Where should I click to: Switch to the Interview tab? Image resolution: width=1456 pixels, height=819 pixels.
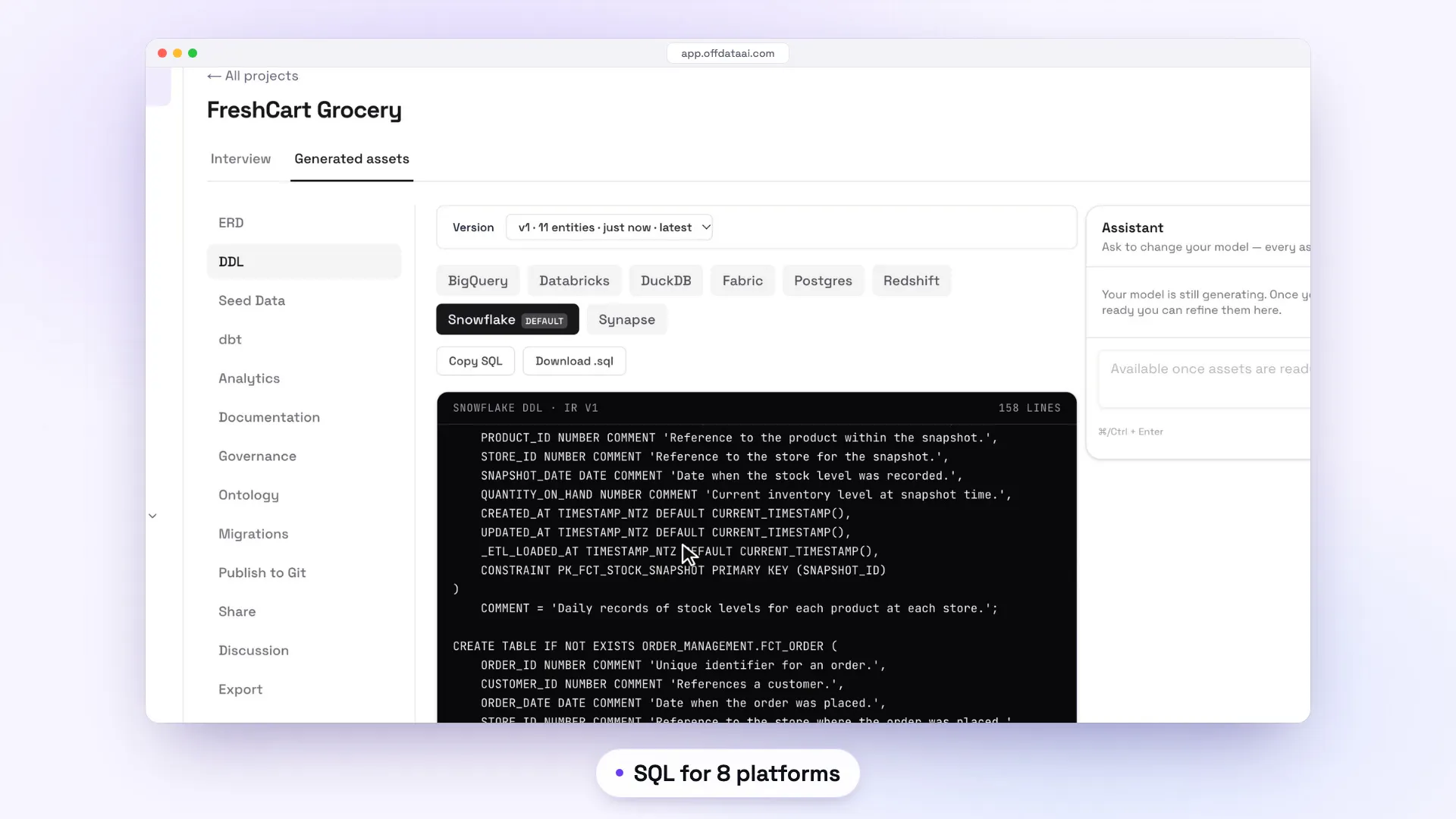pos(240,158)
